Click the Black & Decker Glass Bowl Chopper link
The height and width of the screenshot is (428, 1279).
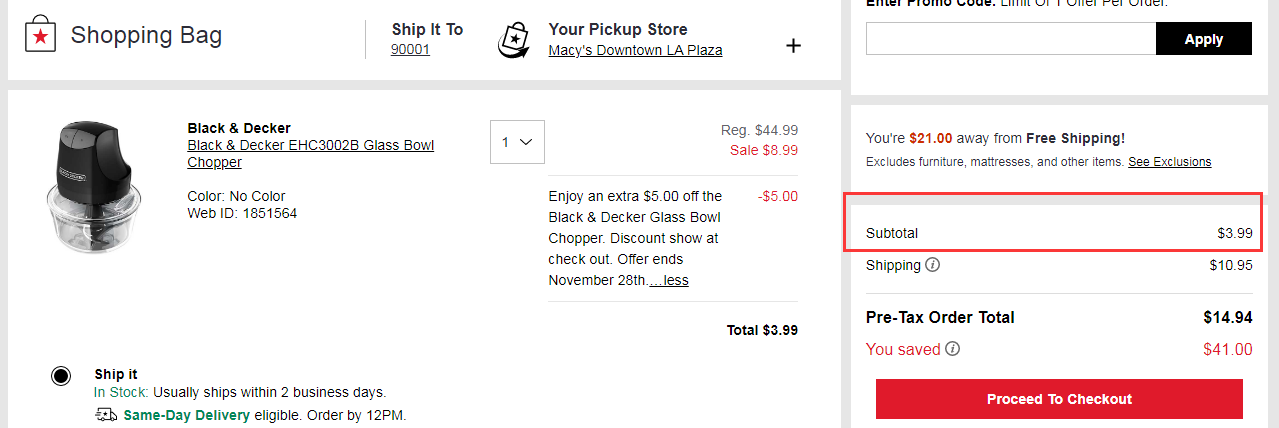pyautogui.click(x=310, y=153)
